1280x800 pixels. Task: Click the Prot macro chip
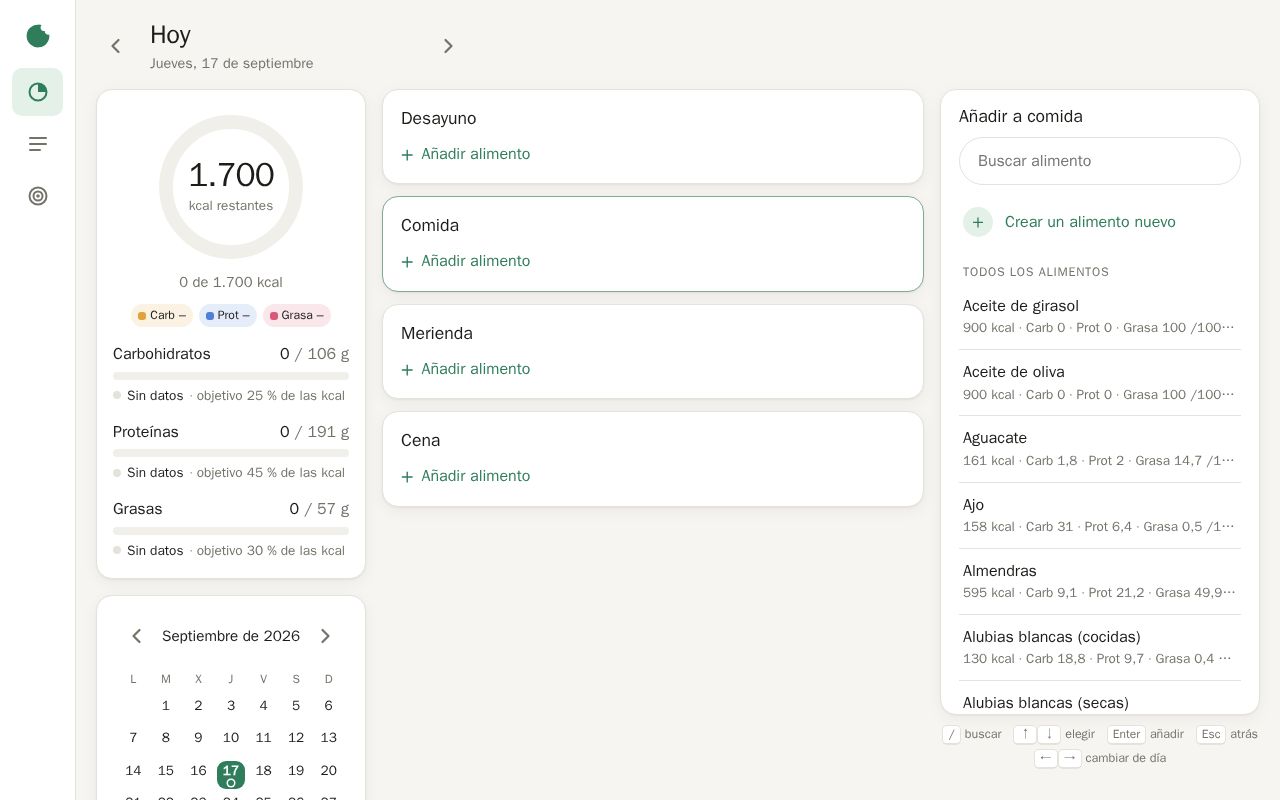coord(228,315)
